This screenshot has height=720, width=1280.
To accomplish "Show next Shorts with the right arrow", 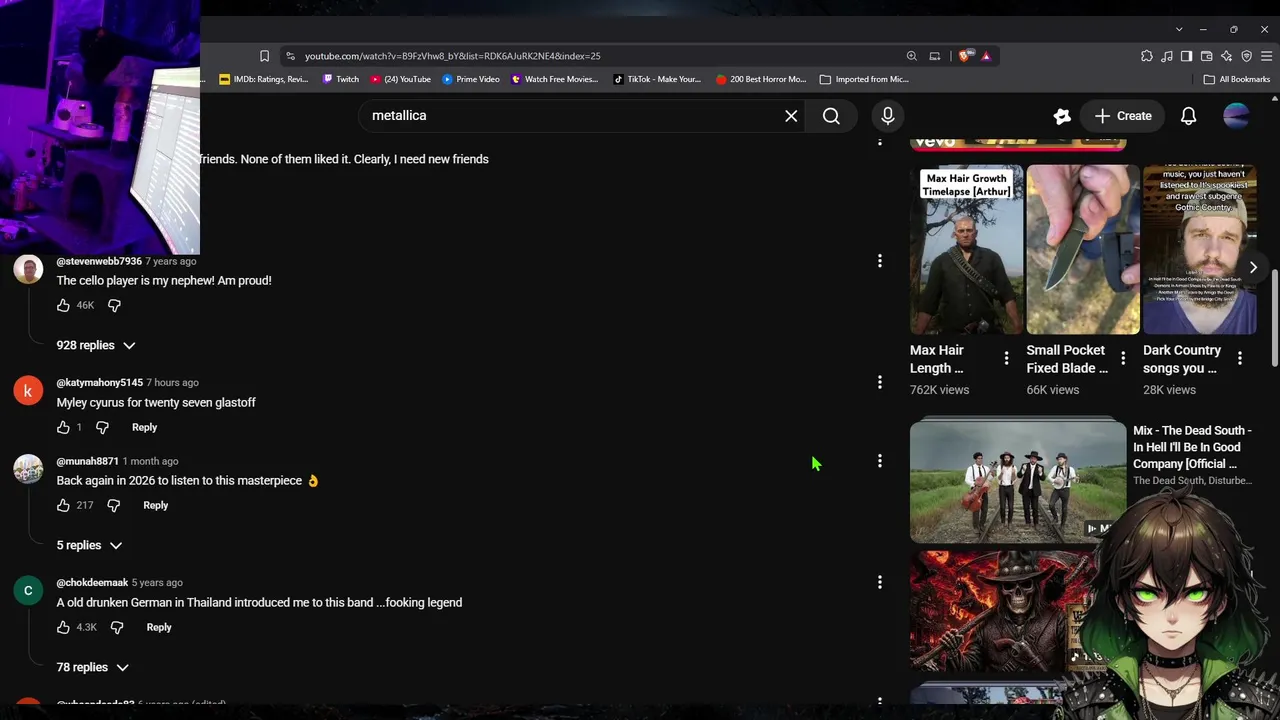I will [1253, 268].
